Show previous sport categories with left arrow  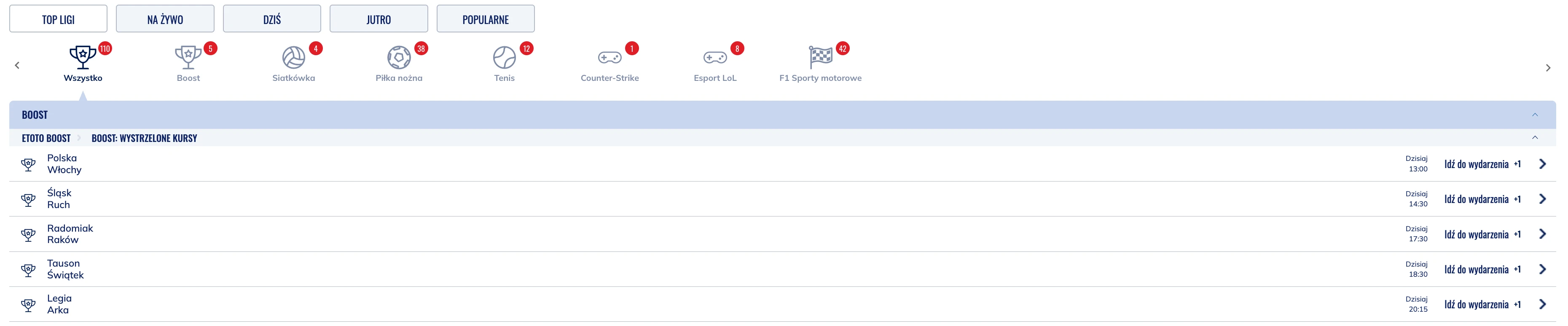pyautogui.click(x=17, y=65)
